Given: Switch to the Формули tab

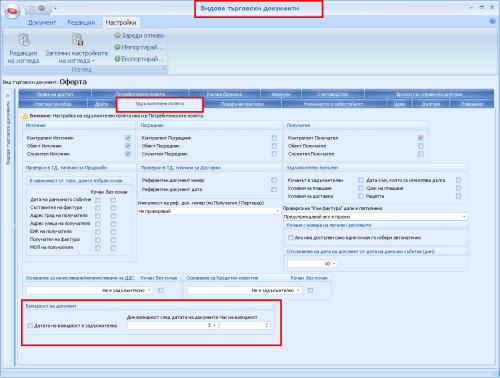Looking at the screenshot, I should [x=281, y=94].
